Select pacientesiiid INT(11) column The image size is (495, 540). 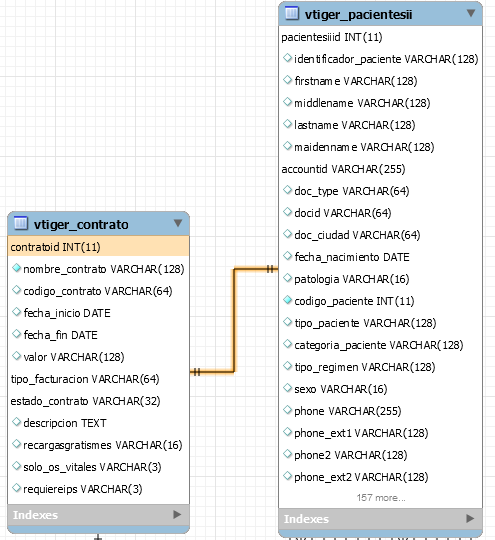(x=332, y=37)
